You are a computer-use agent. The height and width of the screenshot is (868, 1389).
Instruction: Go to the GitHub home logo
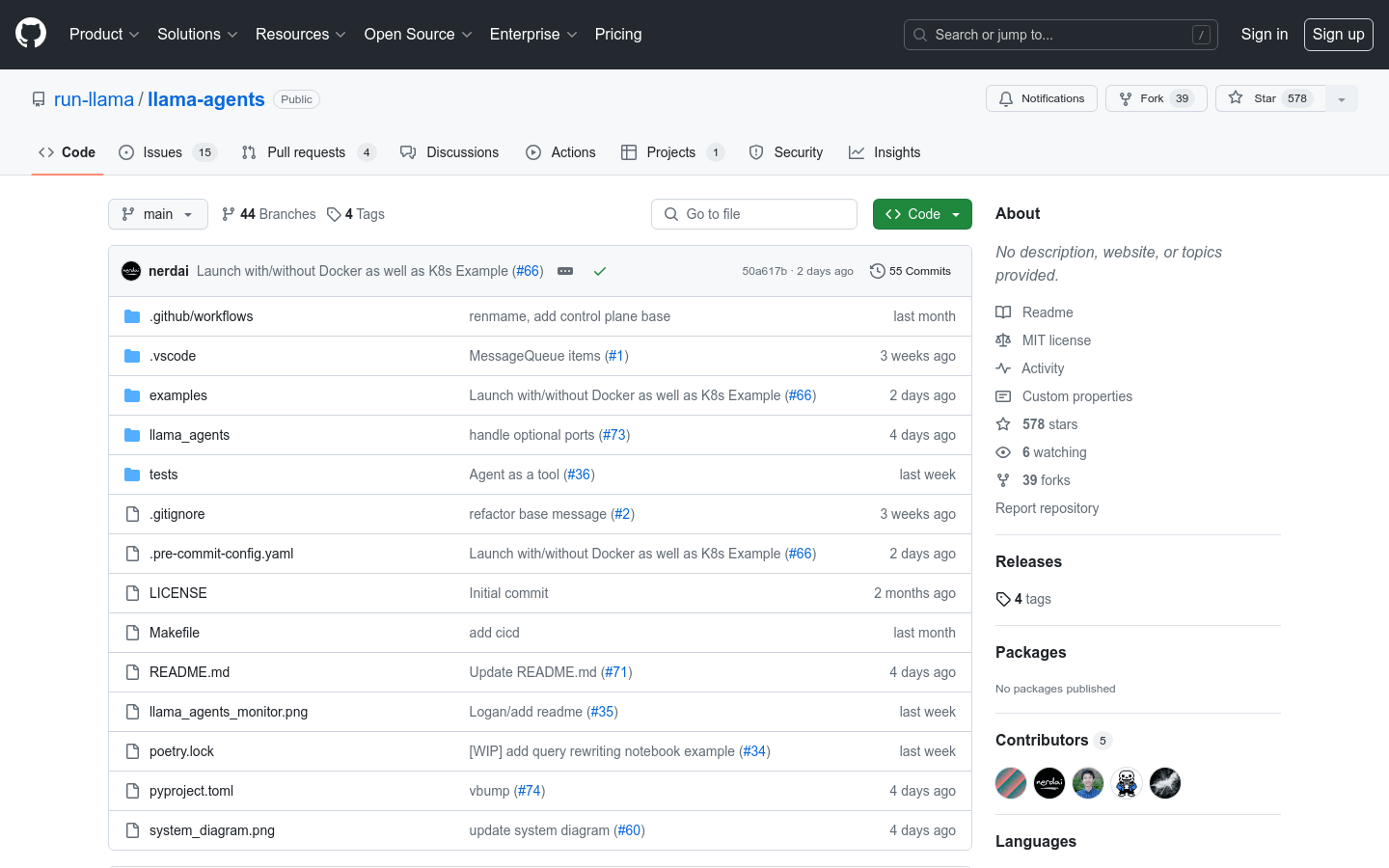pos(31,34)
